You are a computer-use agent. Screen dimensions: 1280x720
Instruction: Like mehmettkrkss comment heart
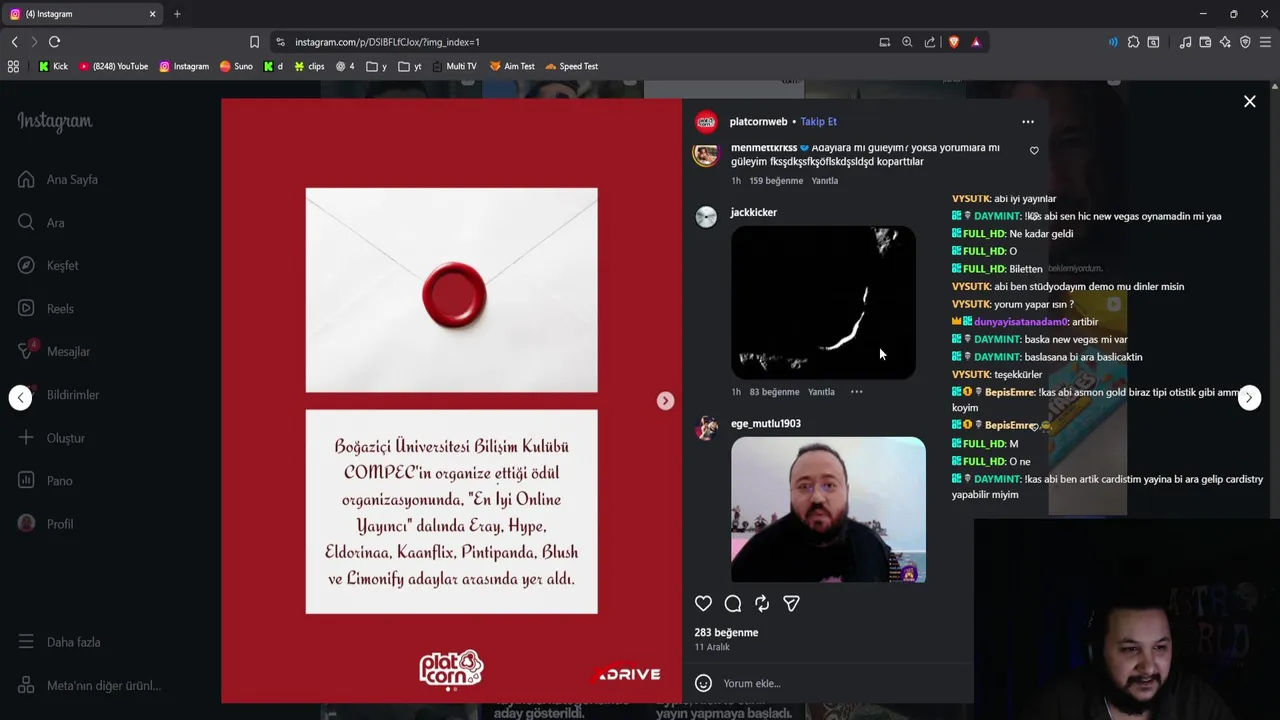[x=1034, y=151]
